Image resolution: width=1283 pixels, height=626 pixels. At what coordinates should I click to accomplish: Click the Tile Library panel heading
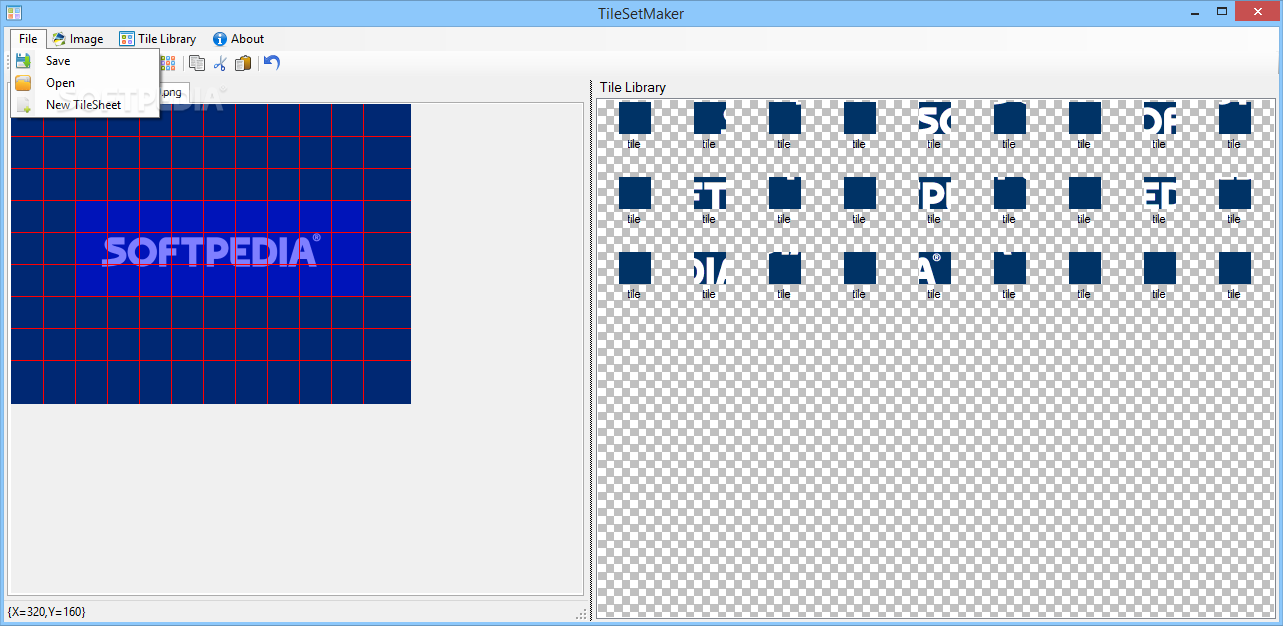633,87
